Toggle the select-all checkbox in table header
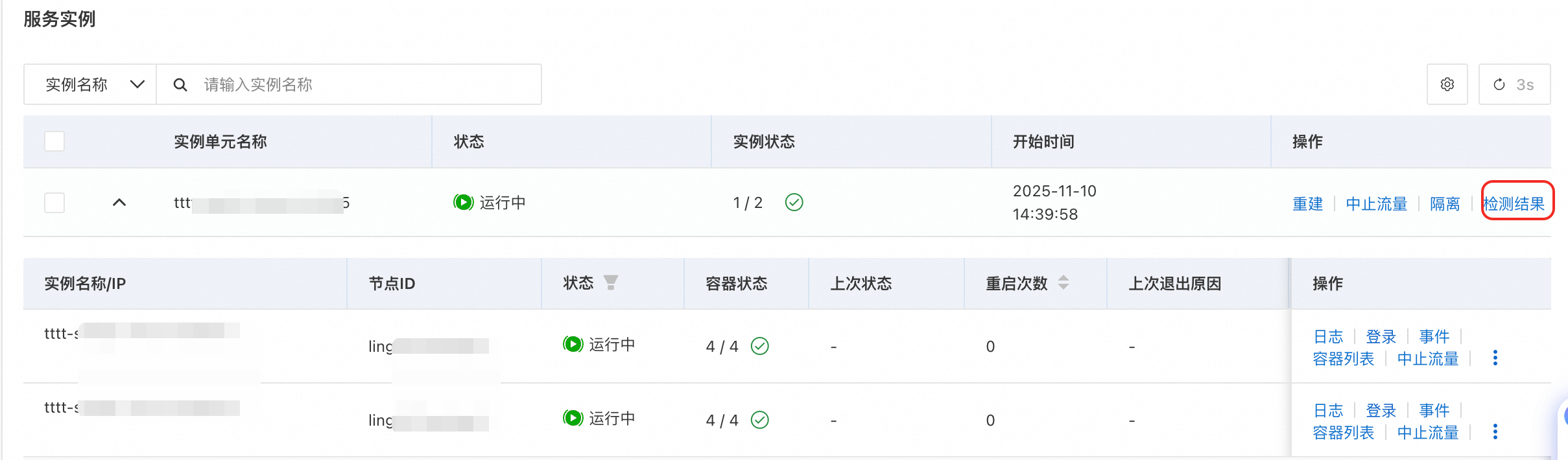This screenshot has width=1568, height=460. point(54,141)
